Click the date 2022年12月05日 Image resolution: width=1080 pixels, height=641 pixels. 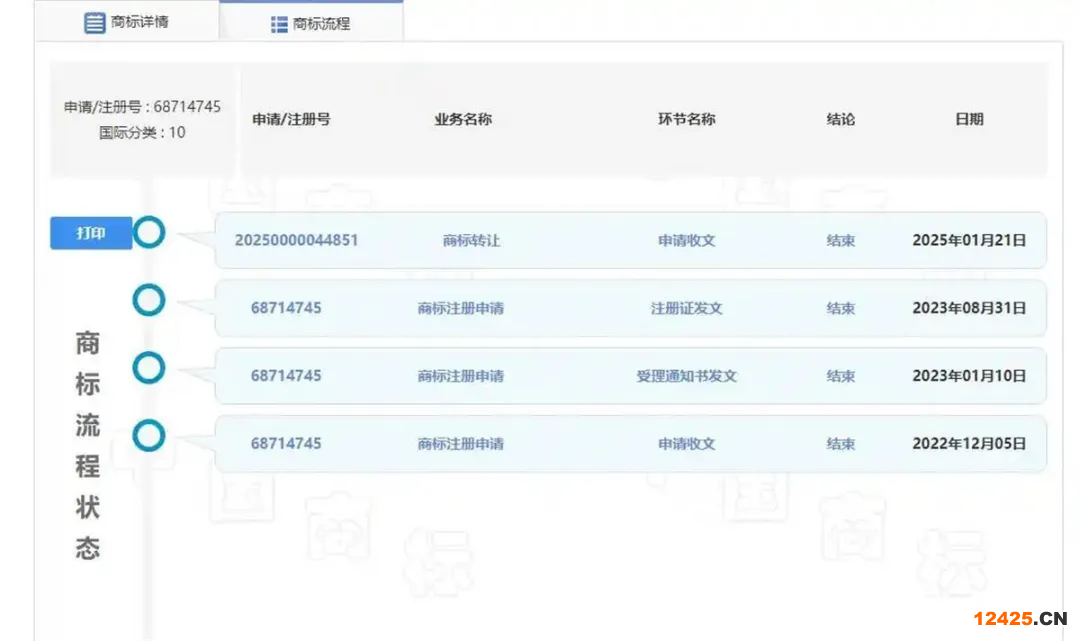968,443
